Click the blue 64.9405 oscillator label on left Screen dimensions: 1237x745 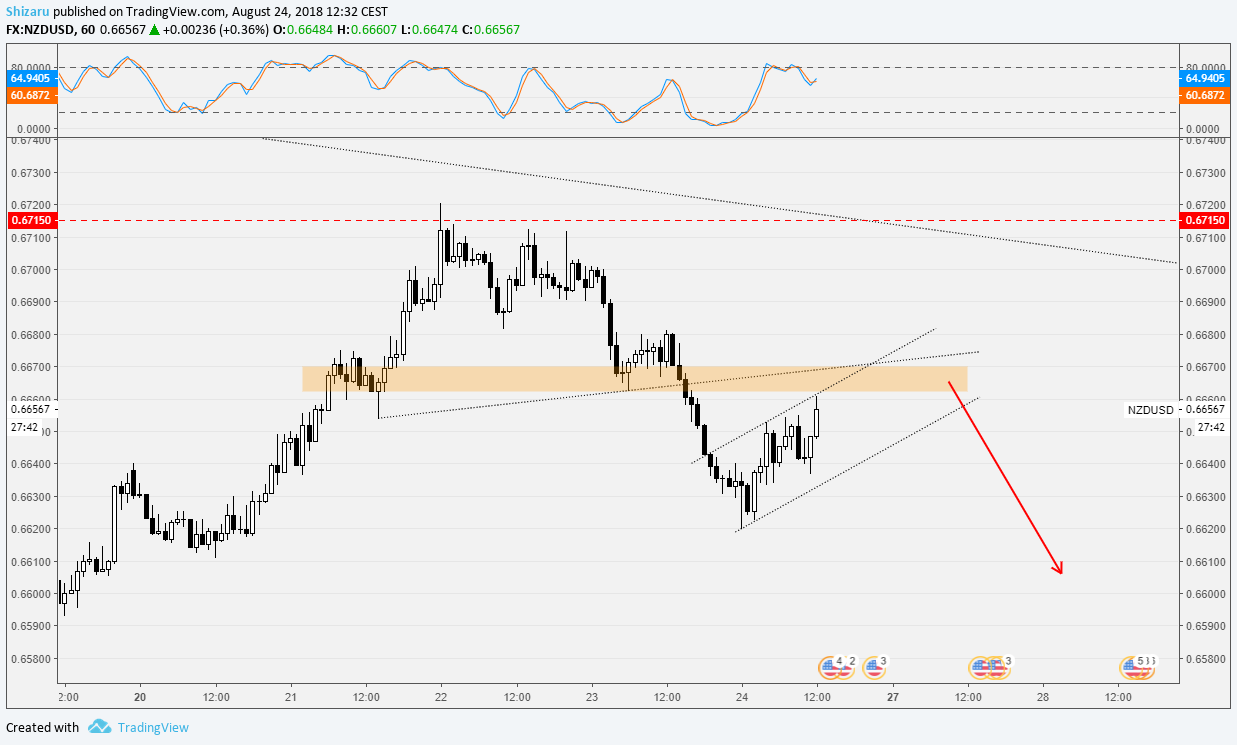31,77
